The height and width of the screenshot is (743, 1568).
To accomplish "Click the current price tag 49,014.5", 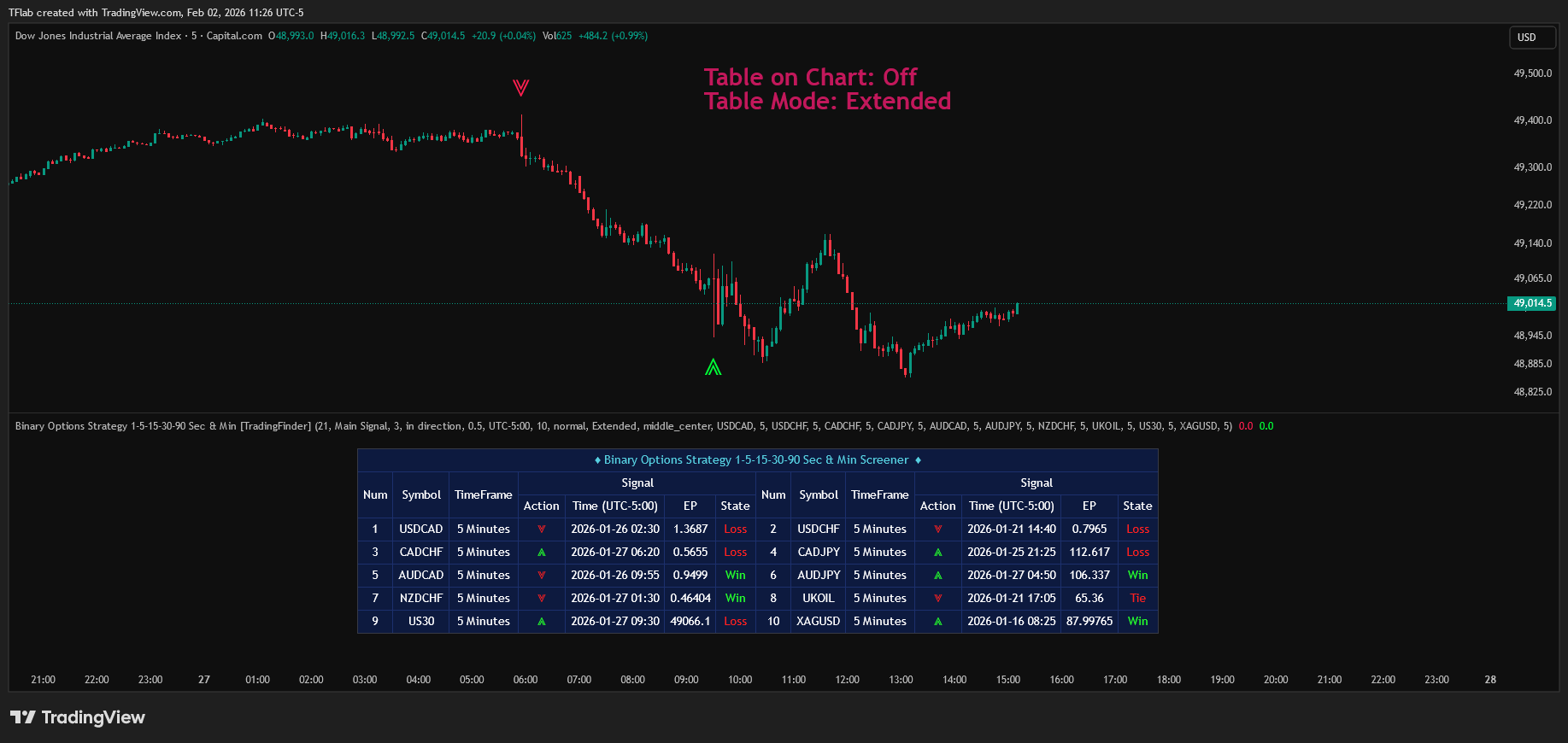I will 1531,303.
